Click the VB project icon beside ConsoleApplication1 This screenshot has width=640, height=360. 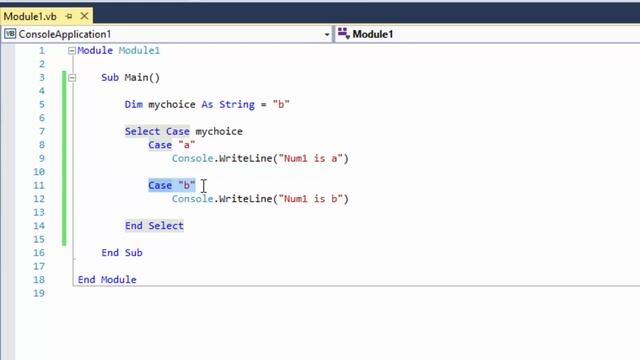(10, 34)
